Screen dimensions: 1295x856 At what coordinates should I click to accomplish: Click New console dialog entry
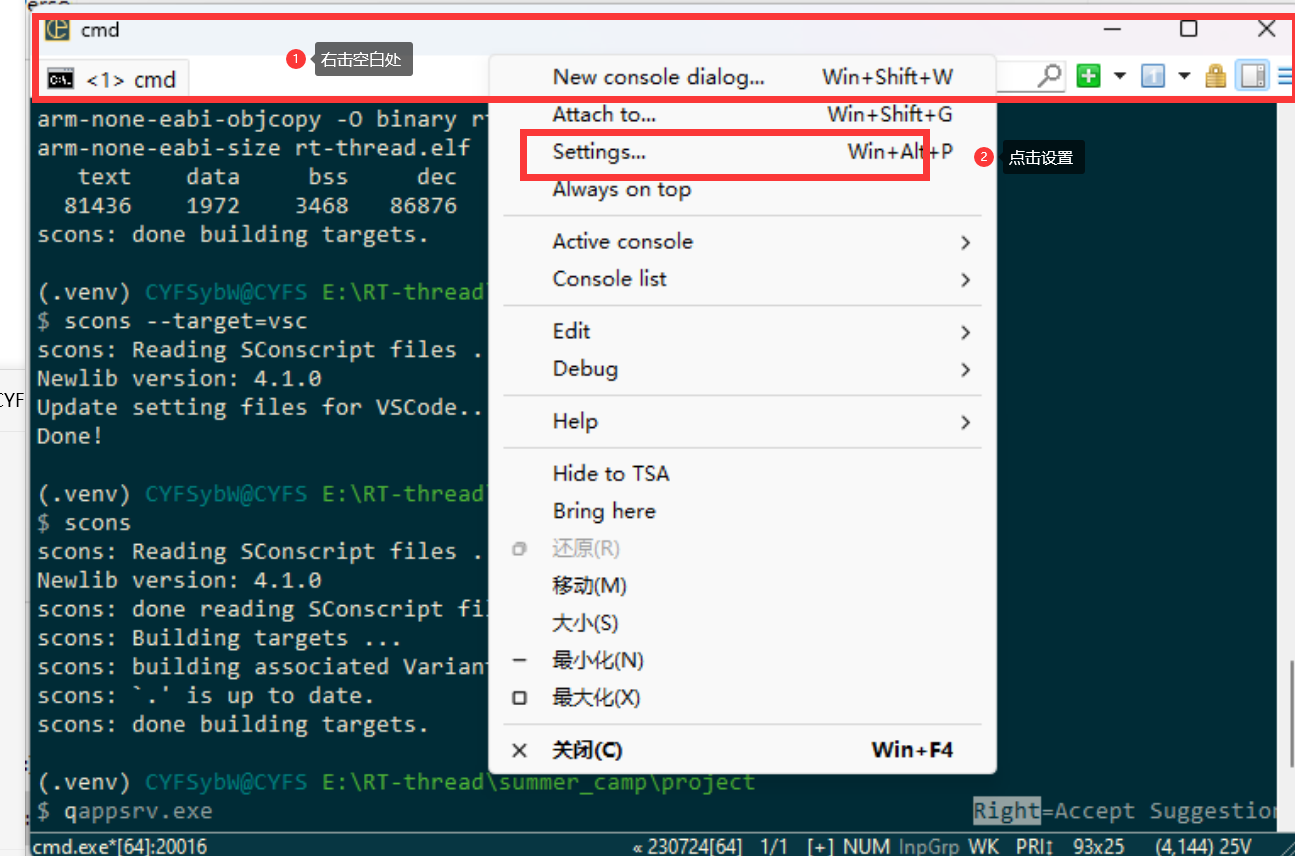[x=658, y=76]
